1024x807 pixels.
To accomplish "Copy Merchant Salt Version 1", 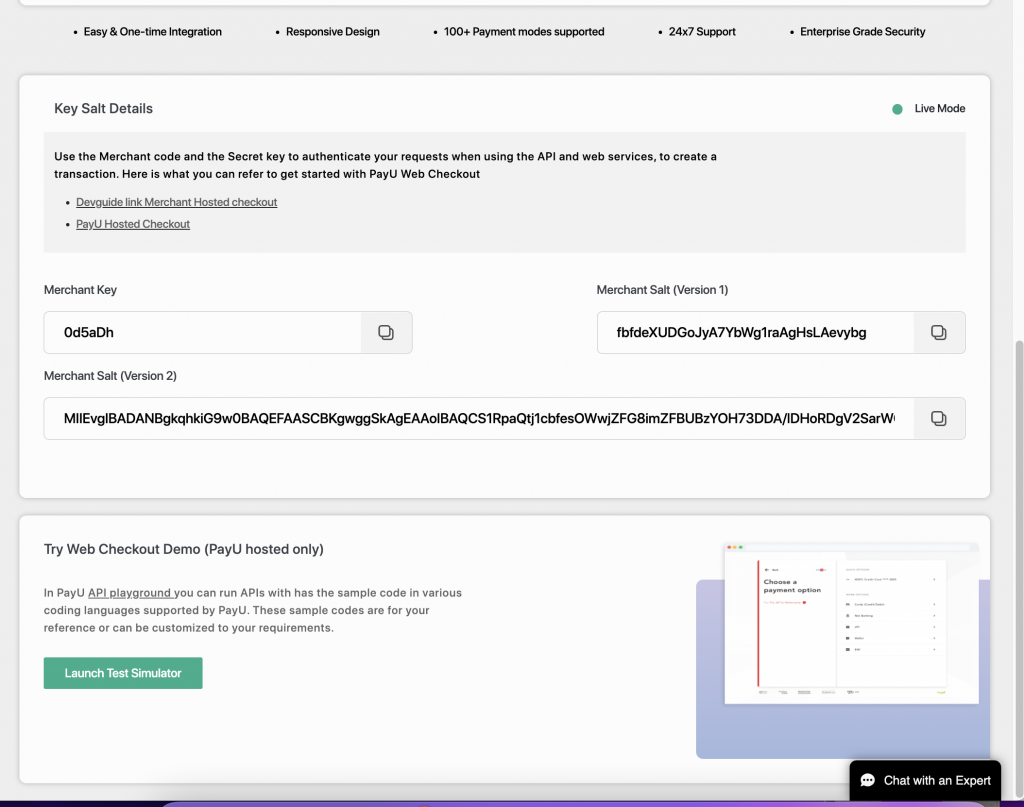I will (938, 332).
